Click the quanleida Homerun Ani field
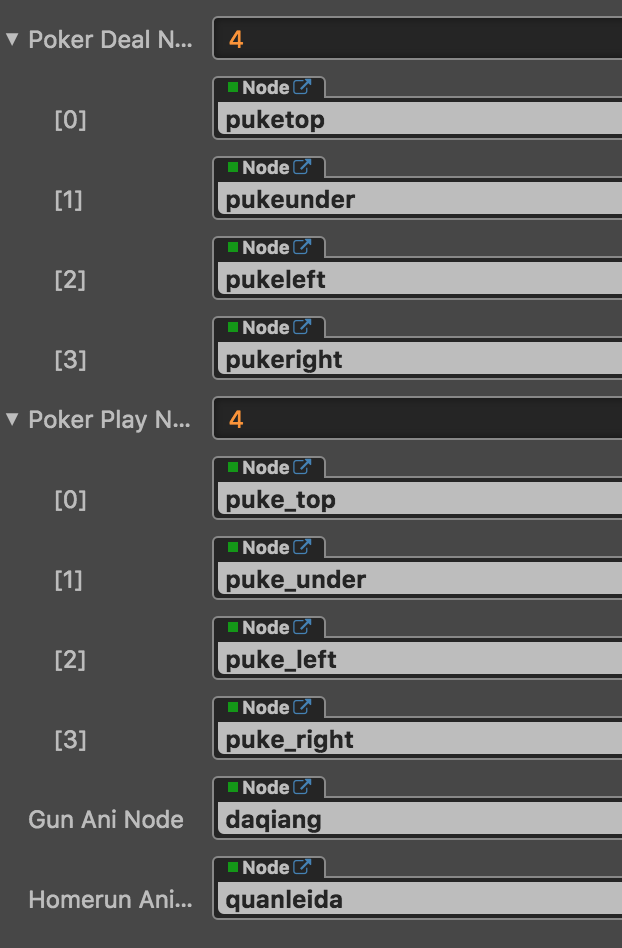Image resolution: width=622 pixels, height=948 pixels. [x=420, y=900]
